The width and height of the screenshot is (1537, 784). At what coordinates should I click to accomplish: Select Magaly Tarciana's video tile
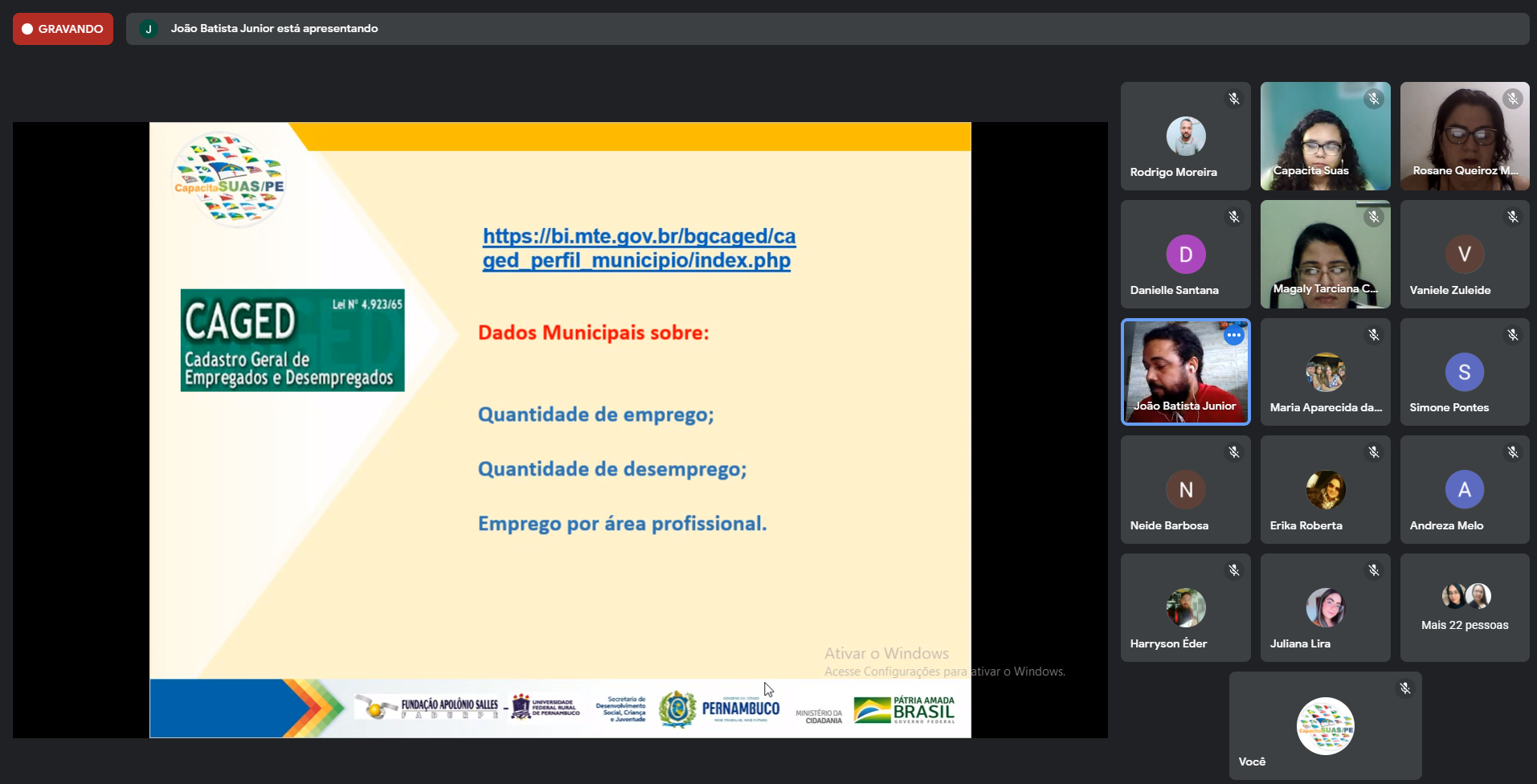1325,254
